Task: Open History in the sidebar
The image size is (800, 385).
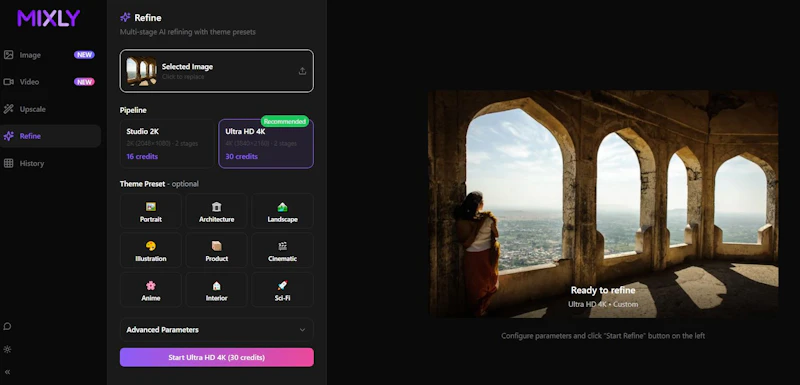Action: (x=49, y=164)
